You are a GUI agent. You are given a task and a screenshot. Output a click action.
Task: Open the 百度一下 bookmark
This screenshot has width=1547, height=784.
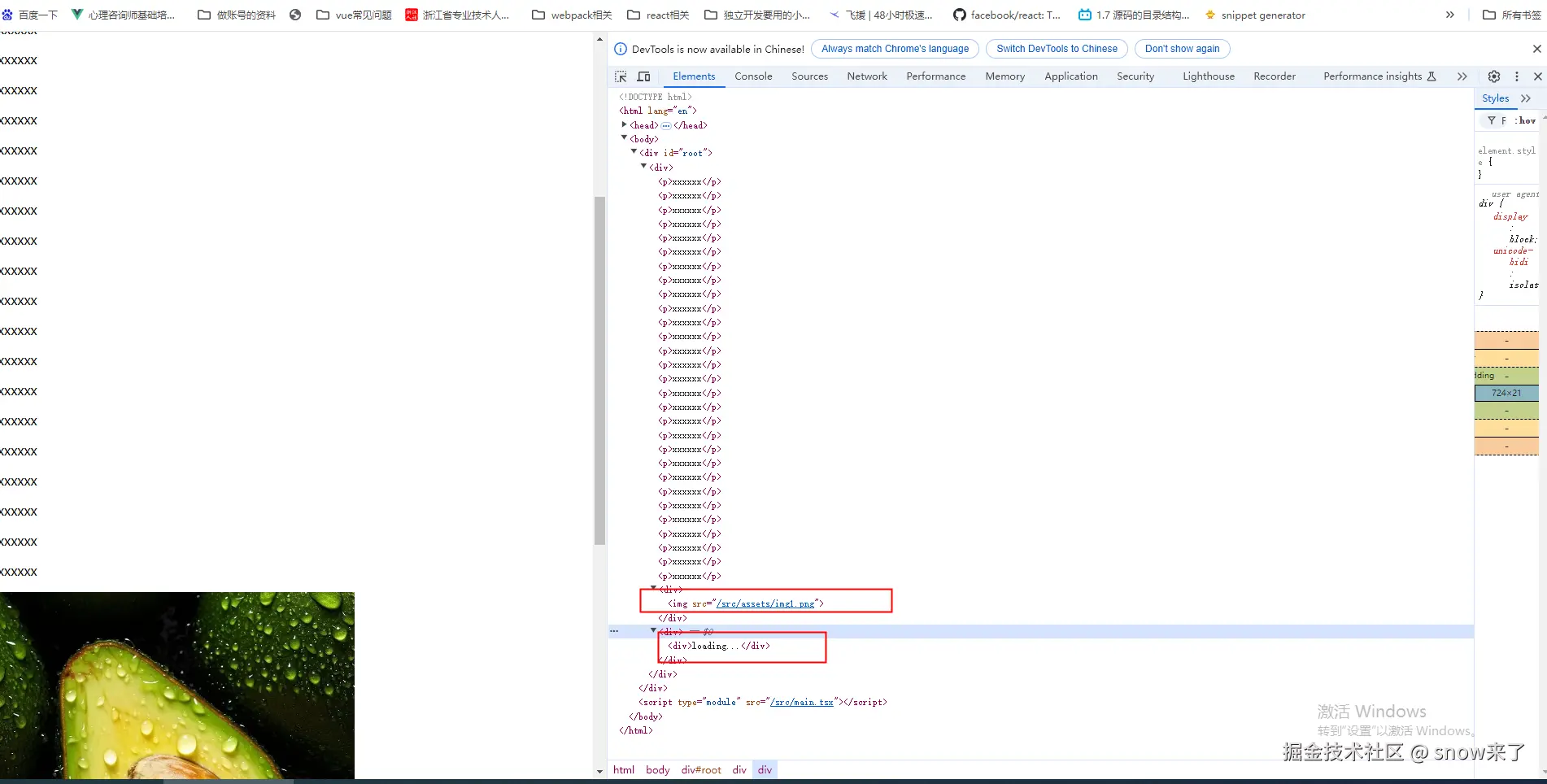click(x=30, y=15)
